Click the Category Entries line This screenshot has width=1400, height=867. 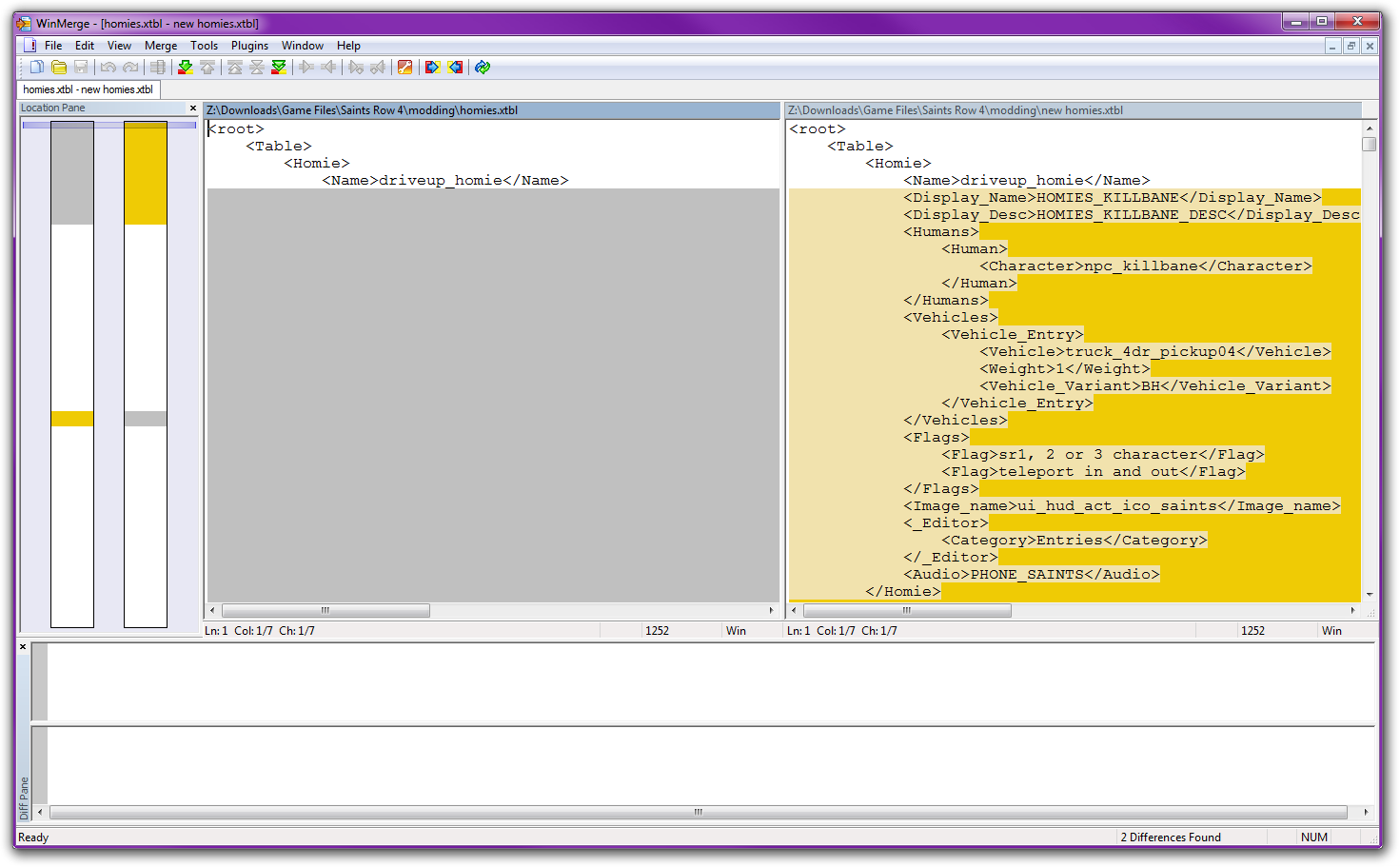click(1075, 541)
